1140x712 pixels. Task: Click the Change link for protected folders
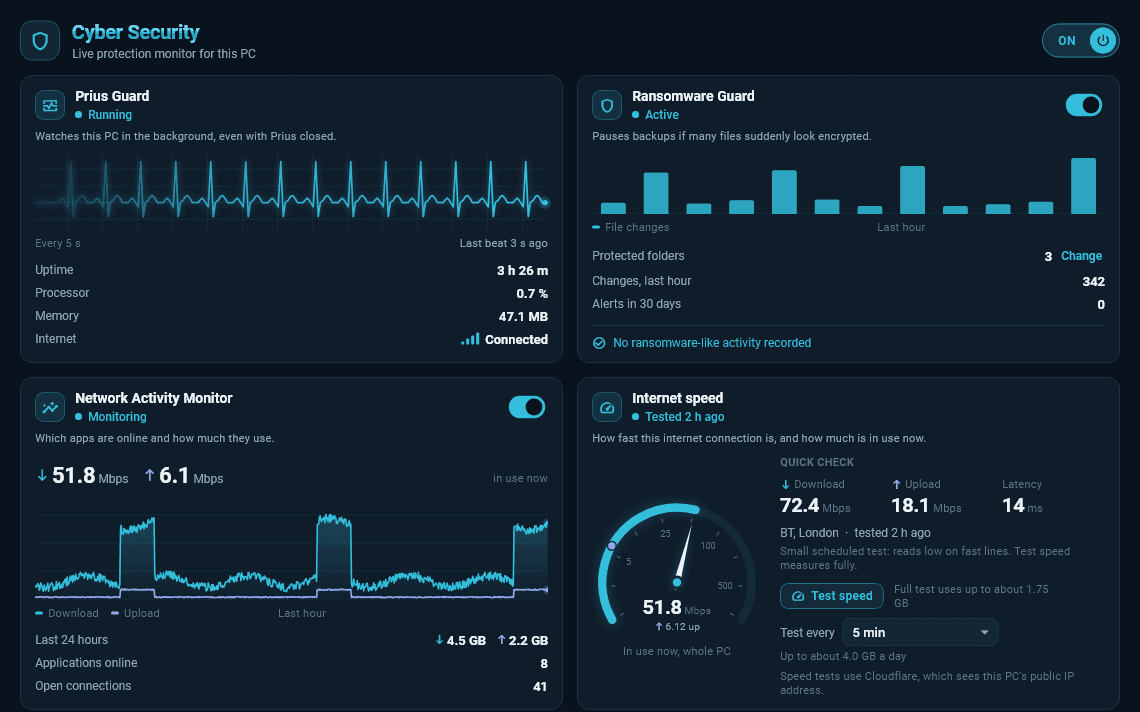pyautogui.click(x=1081, y=256)
